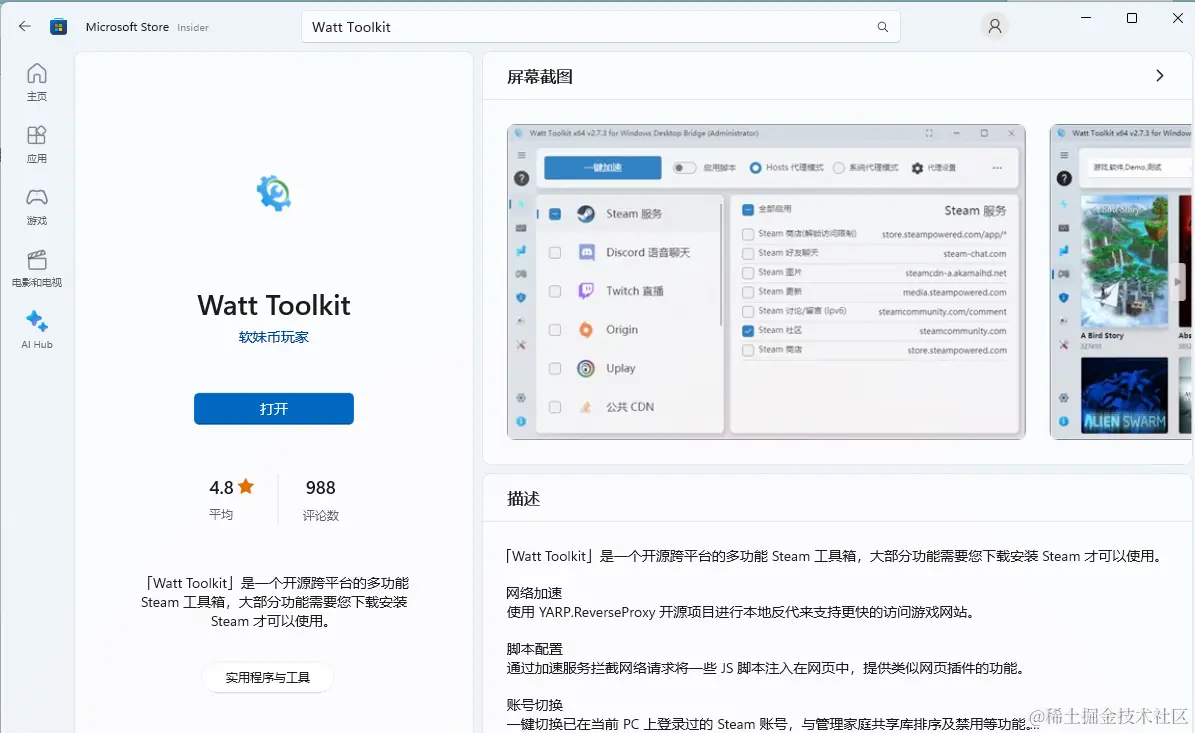
Task: Open the first Watt Toolkit screenshot
Action: 766,282
